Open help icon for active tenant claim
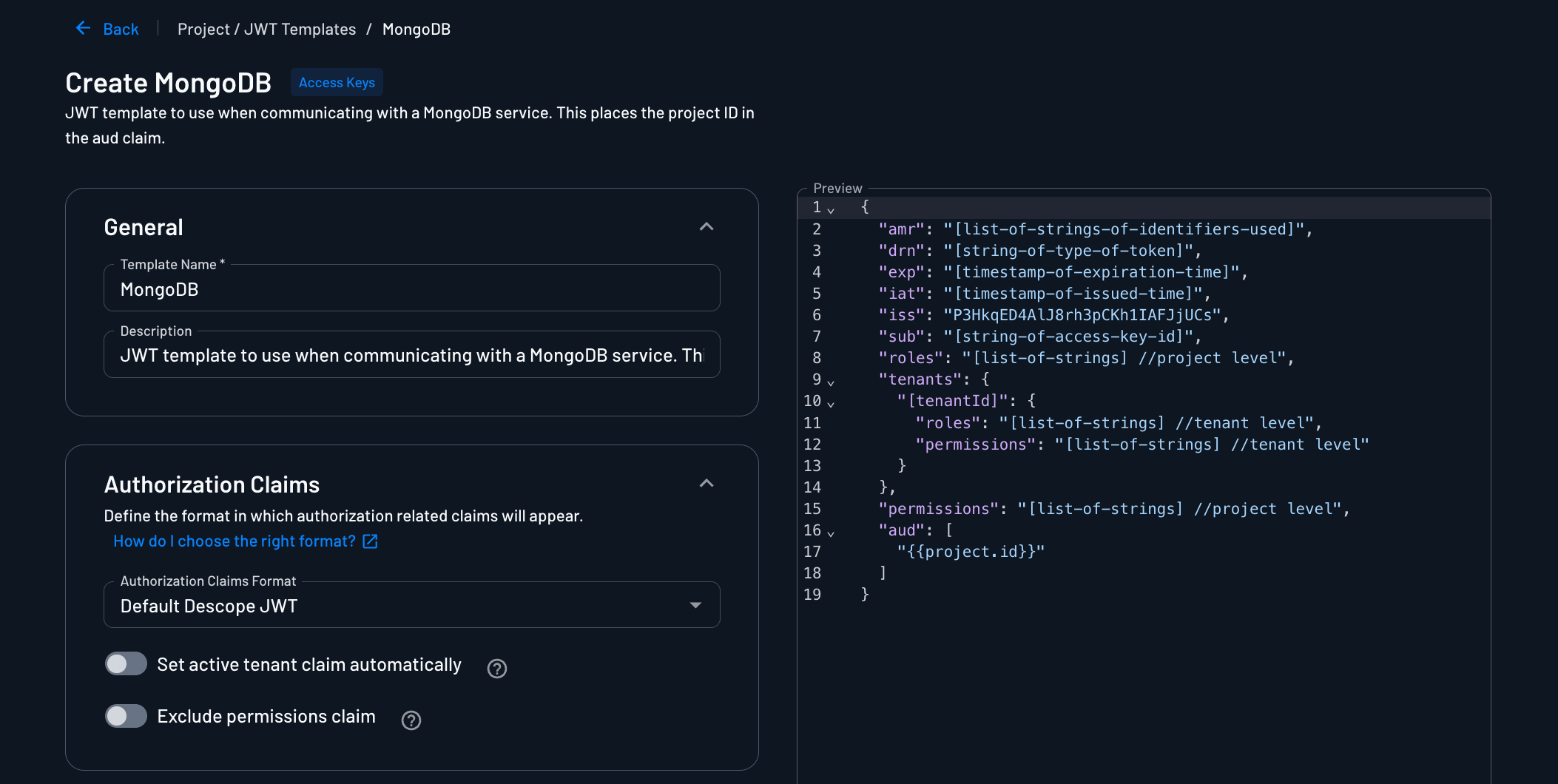The width and height of the screenshot is (1558, 784). 497,669
